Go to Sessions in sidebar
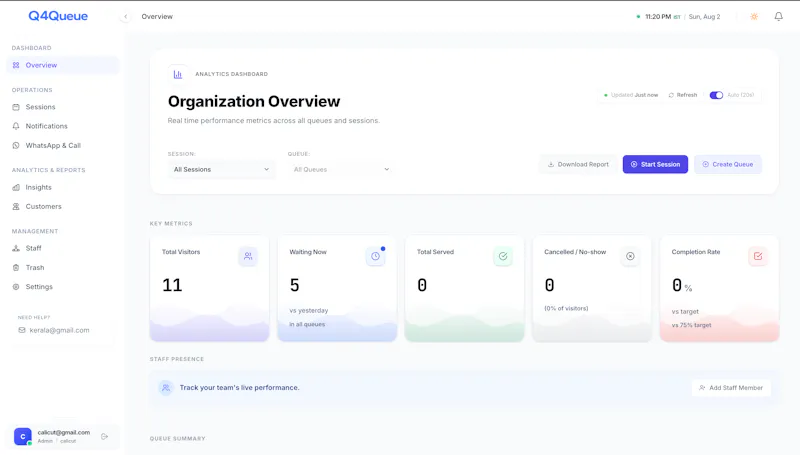 pyautogui.click(x=63, y=107)
